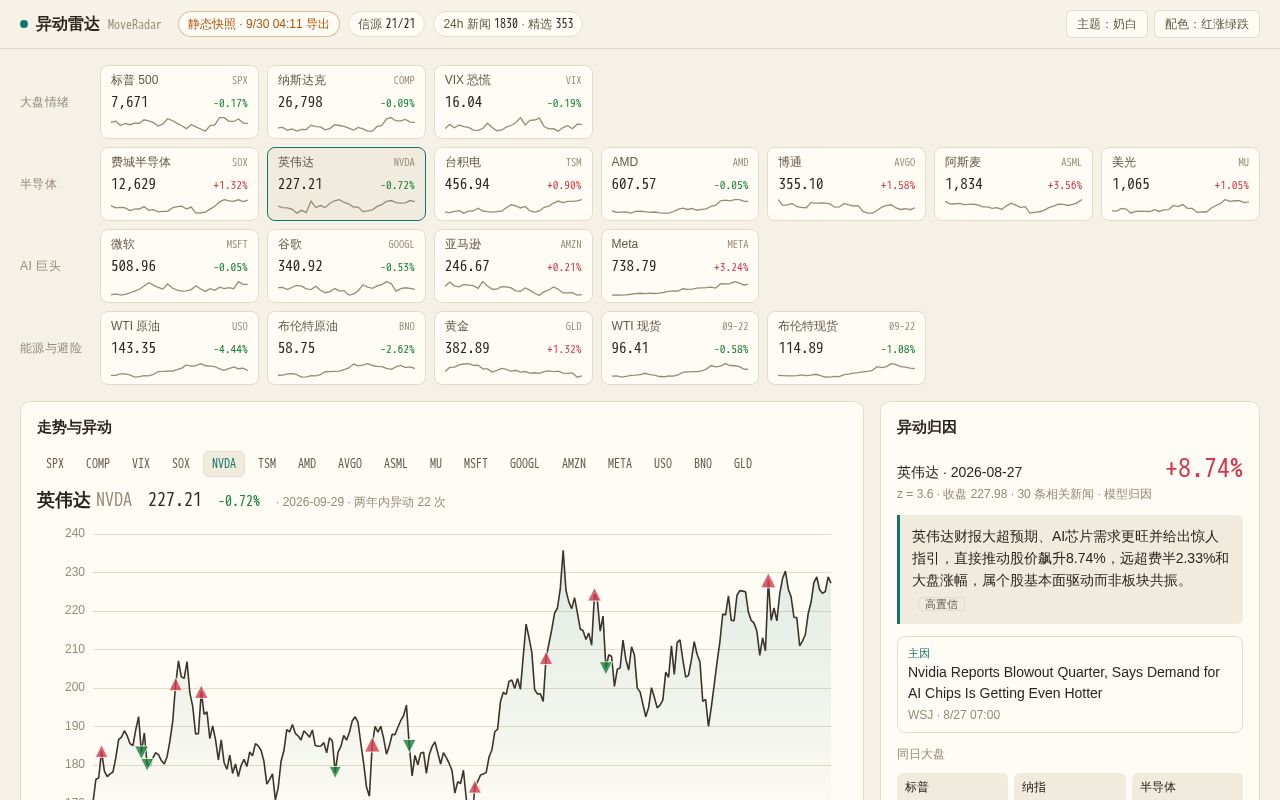Open the 布伦特现货 card
This screenshot has width=1280, height=800.
847,348
